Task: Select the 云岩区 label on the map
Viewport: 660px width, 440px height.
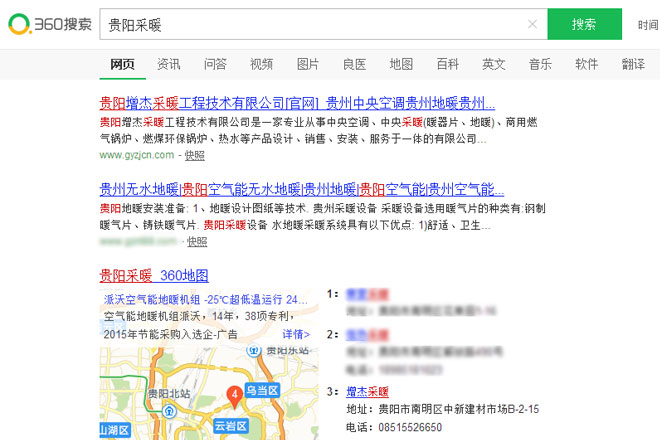Action: (x=231, y=426)
